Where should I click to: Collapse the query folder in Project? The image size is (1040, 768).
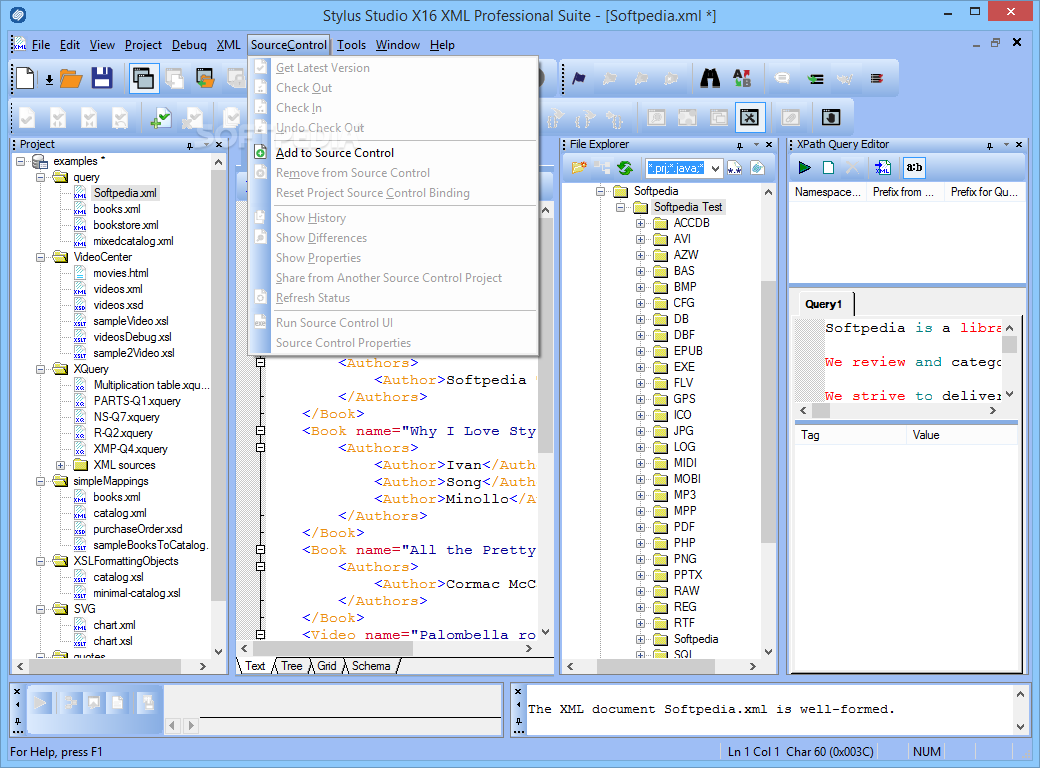click(x=40, y=177)
